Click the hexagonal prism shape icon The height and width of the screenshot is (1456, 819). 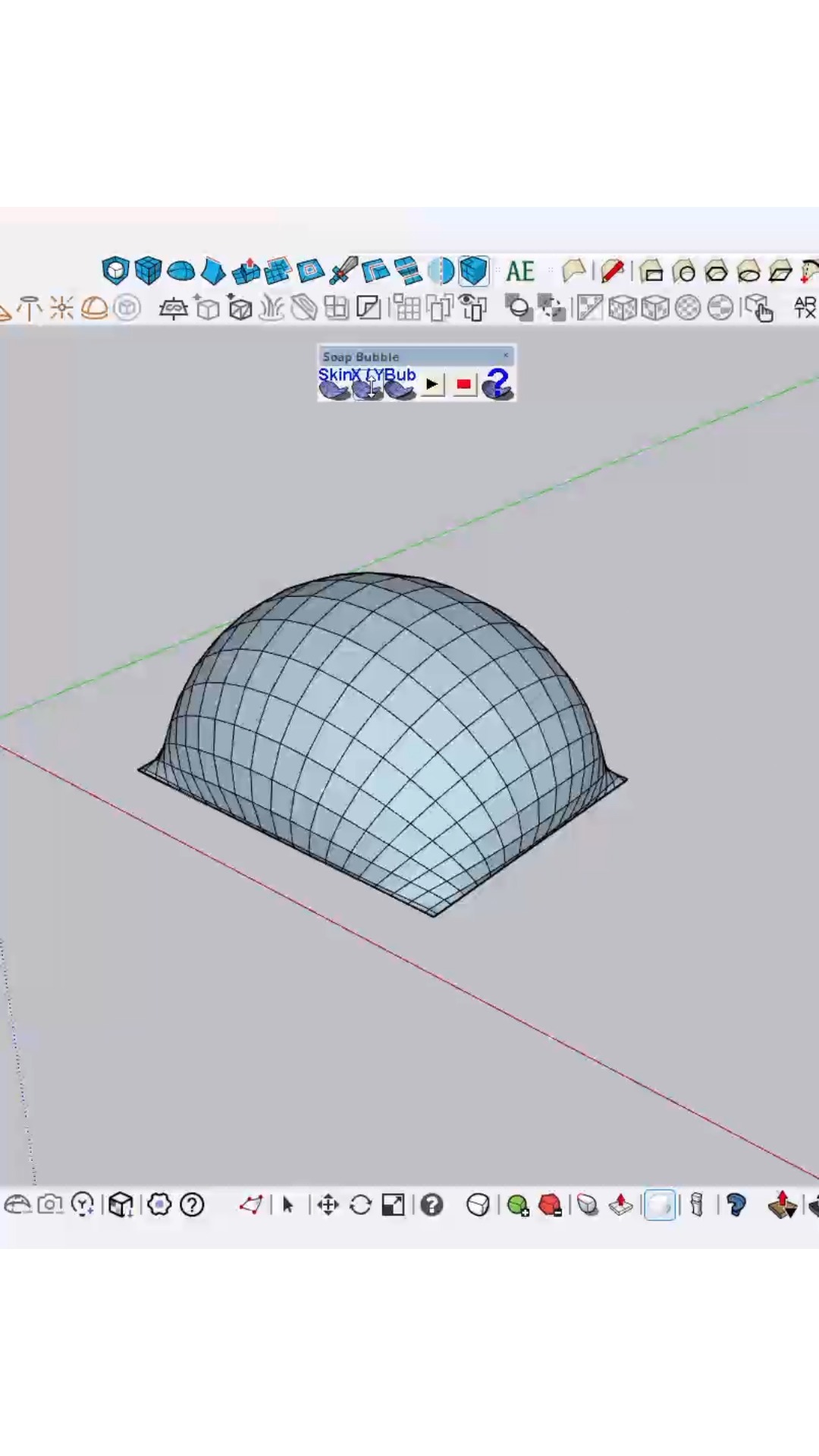coord(716,271)
